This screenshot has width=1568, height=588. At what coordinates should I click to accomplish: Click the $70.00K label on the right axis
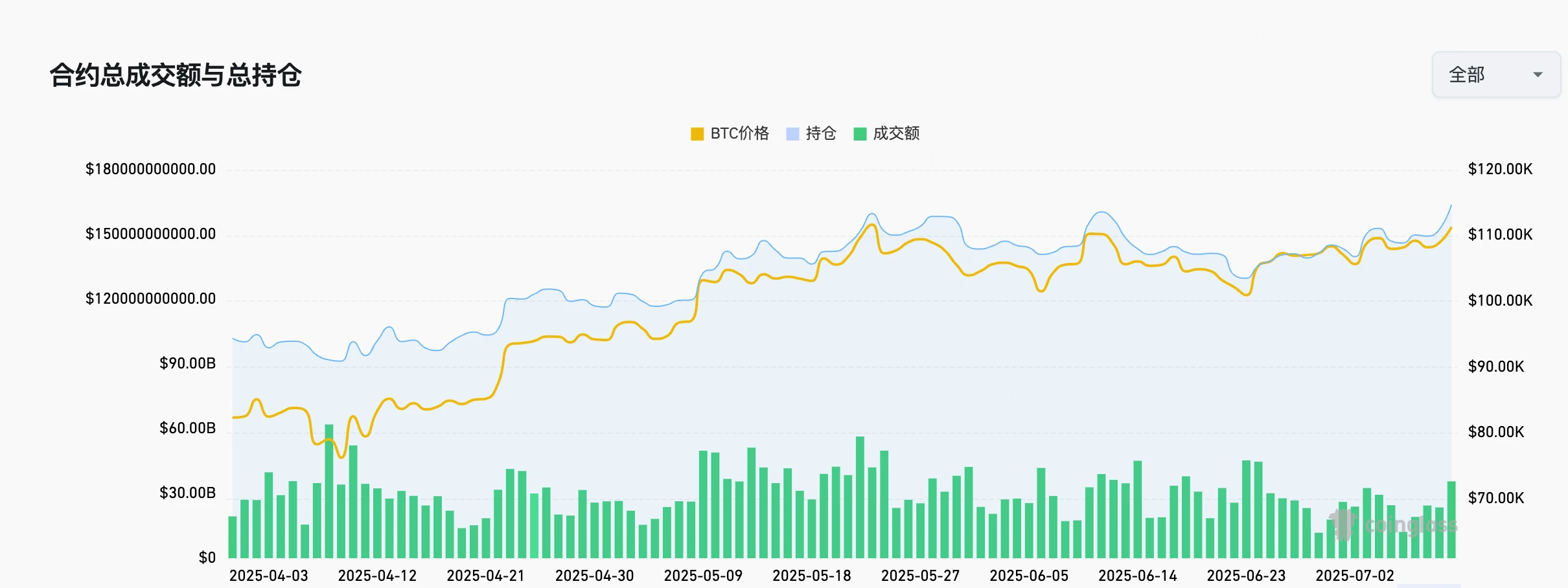point(1495,498)
